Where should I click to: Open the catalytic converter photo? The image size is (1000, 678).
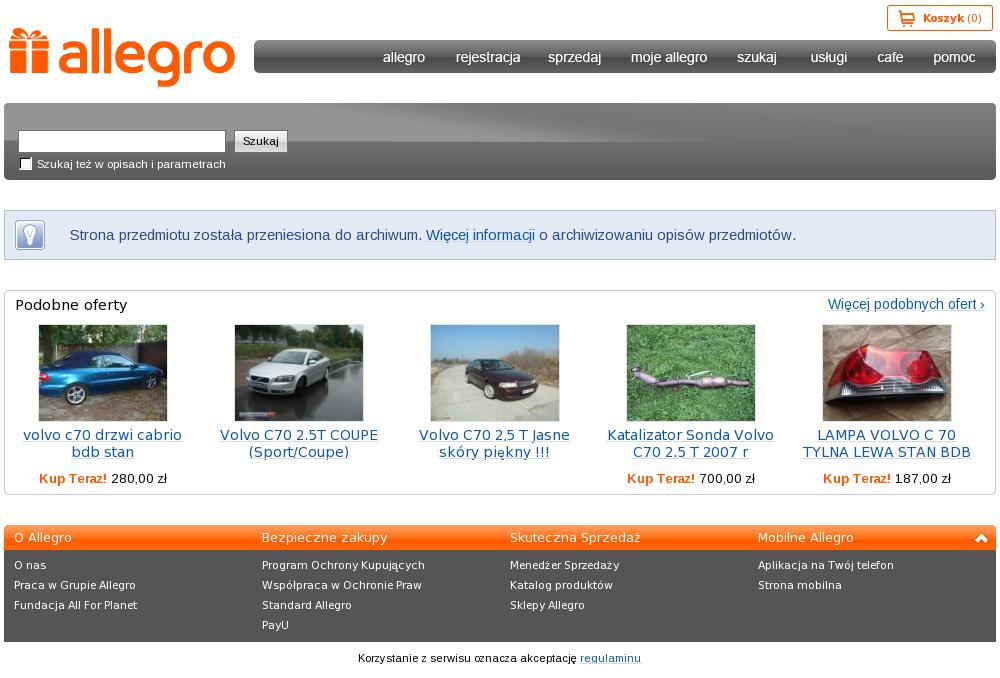pyautogui.click(x=691, y=372)
